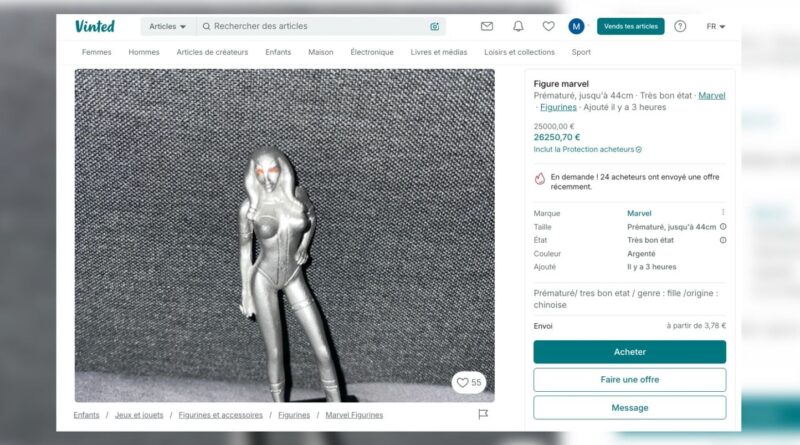The width and height of the screenshot is (800, 445).
Task: Open the Livres et médias tab
Action: tap(439, 52)
